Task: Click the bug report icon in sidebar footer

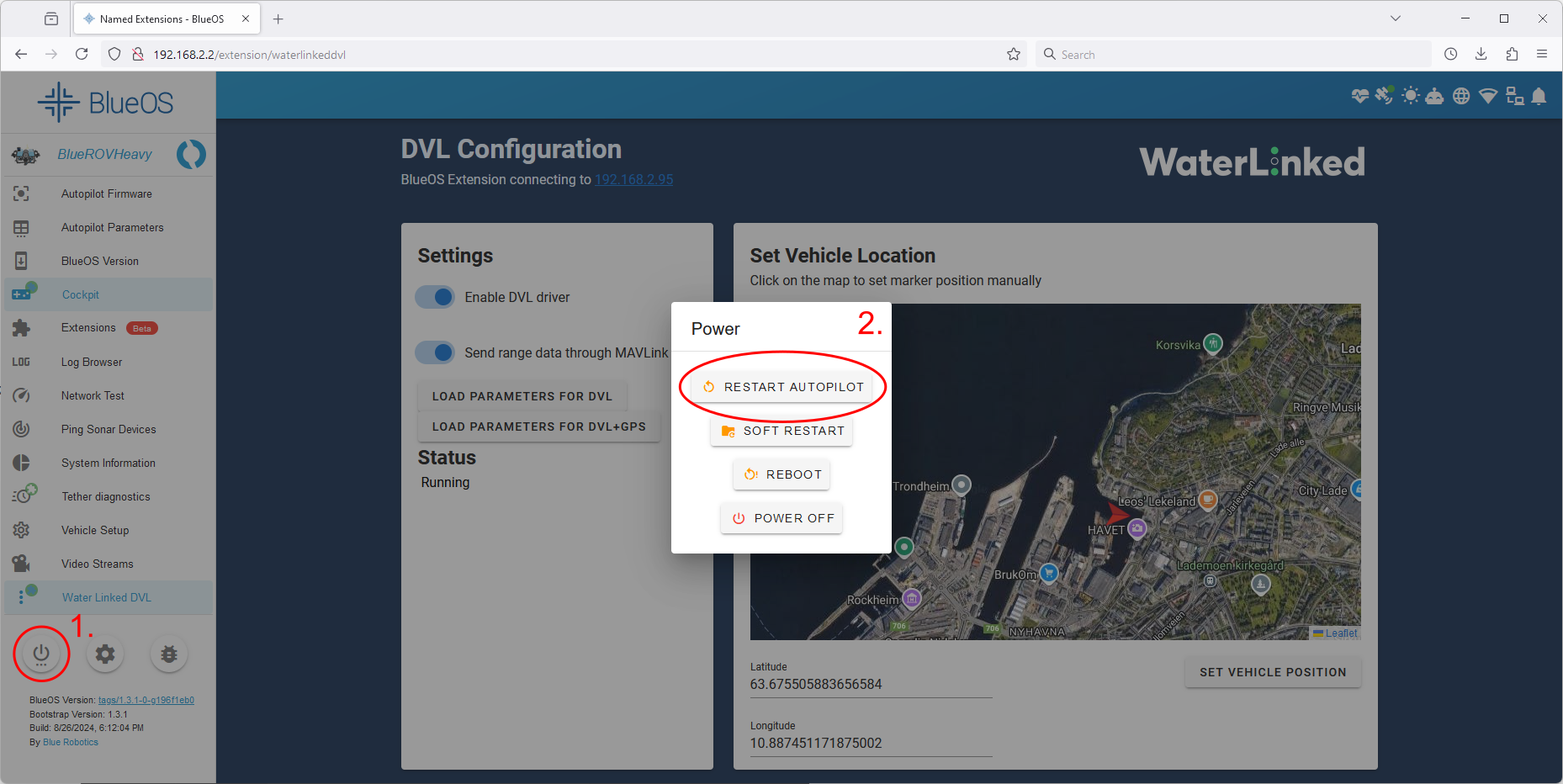Action: coord(169,654)
